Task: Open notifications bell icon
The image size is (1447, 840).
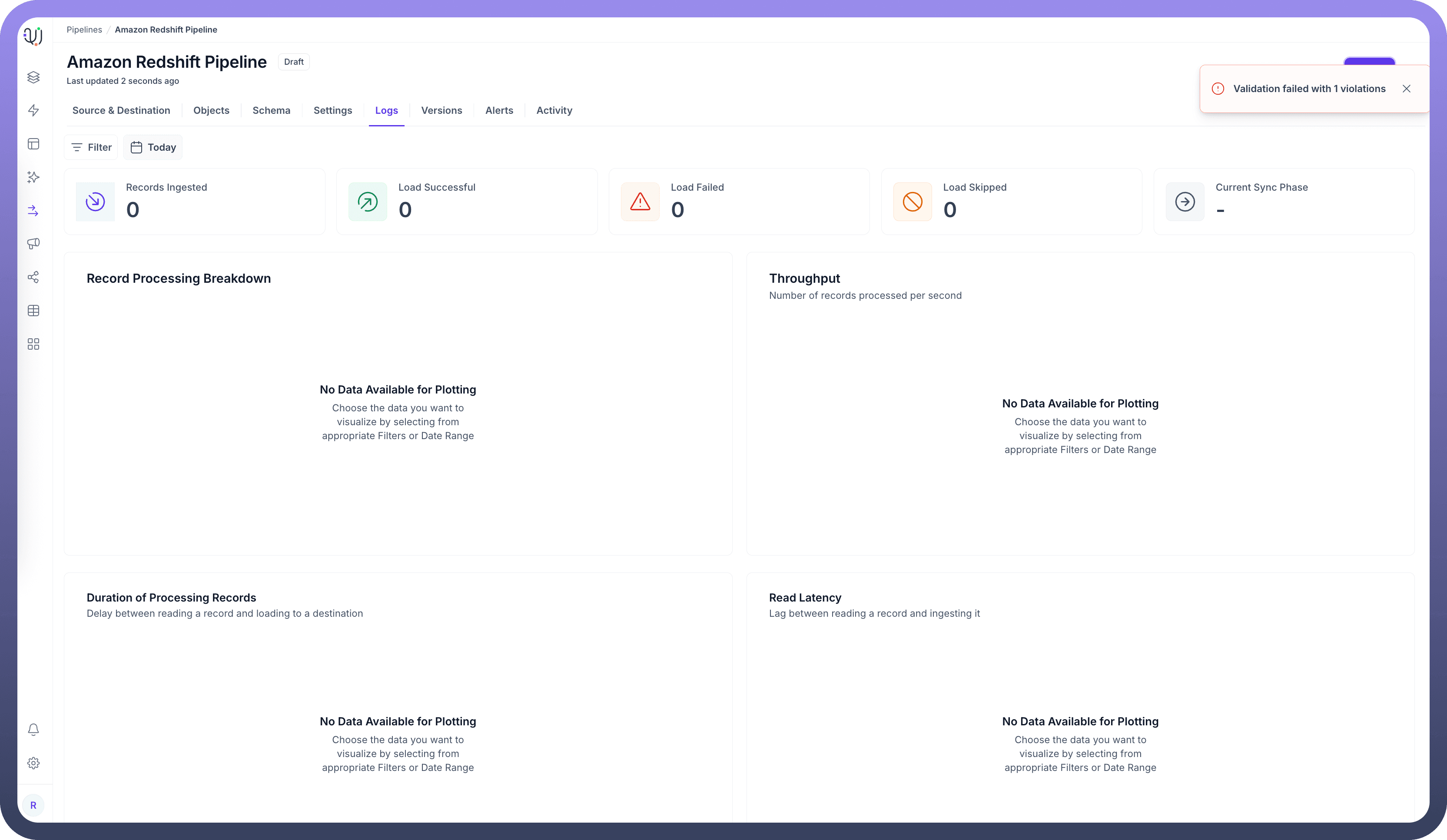Action: [33, 729]
